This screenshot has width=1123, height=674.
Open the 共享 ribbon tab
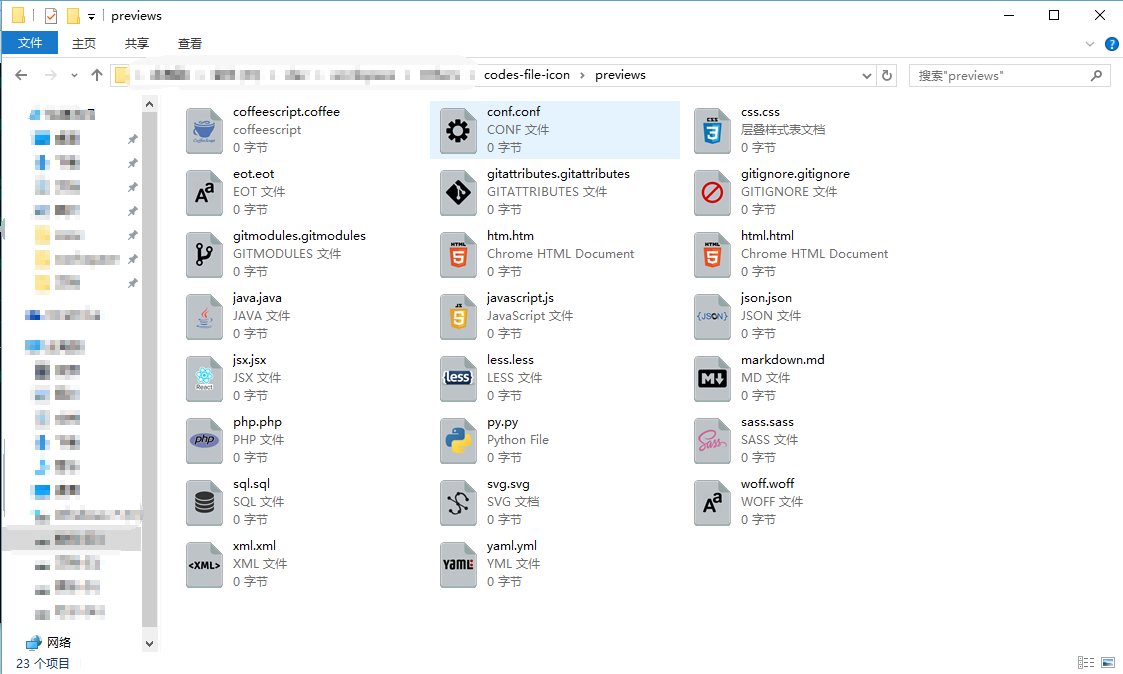(137, 44)
